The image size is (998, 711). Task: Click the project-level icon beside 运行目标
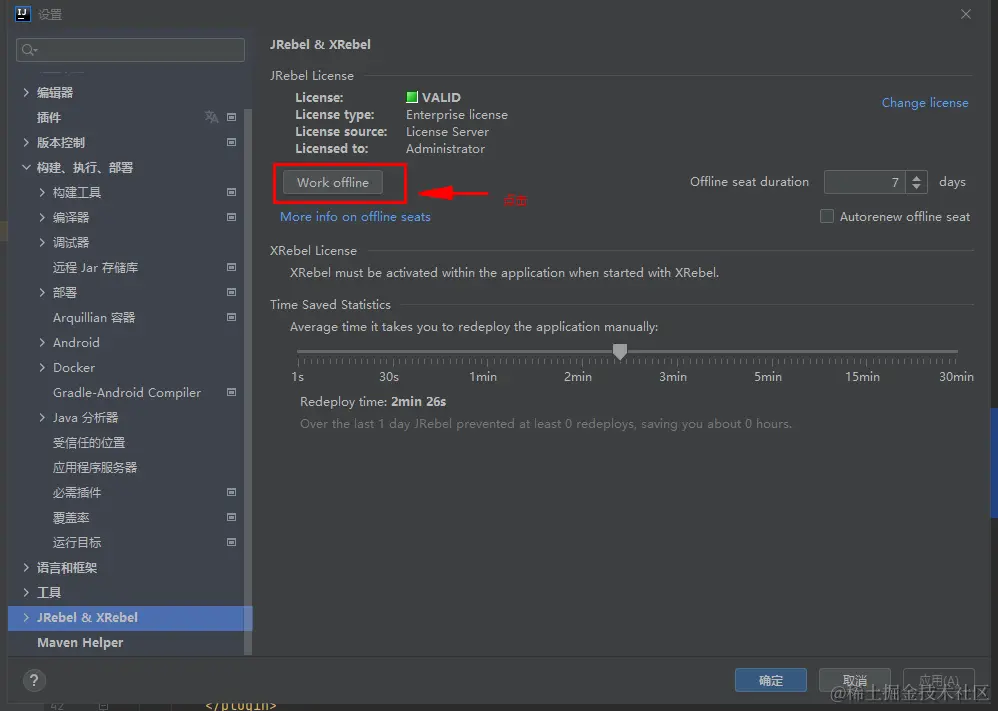click(x=232, y=542)
